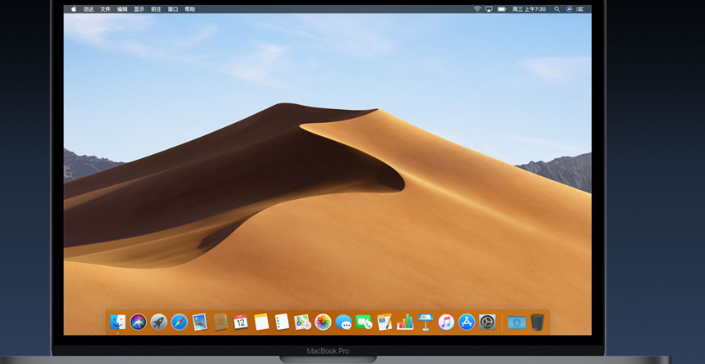The width and height of the screenshot is (705, 364).
Task: Launch Numbers bar chart icon
Action: (x=405, y=322)
